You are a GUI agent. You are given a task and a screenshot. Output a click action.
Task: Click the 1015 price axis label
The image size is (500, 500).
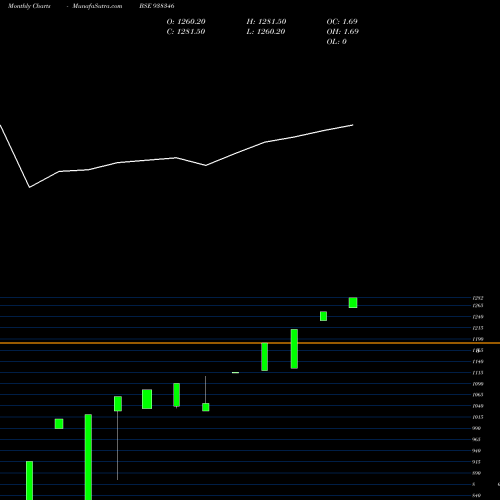[478, 417]
